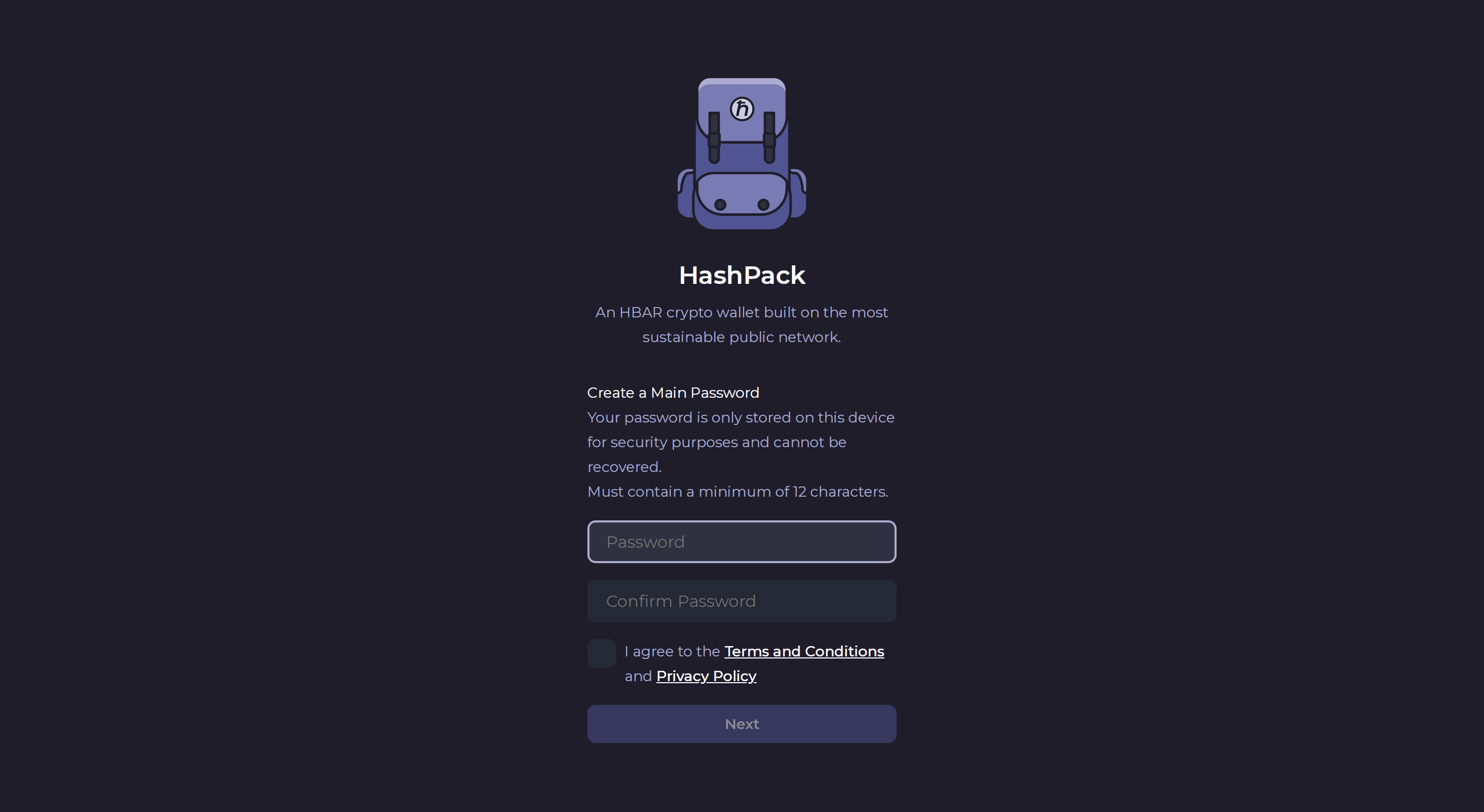Screen dimensions: 1484x812
Task: Click the Hedera 'h' emblem on the backpack
Action: pyautogui.click(x=742, y=109)
